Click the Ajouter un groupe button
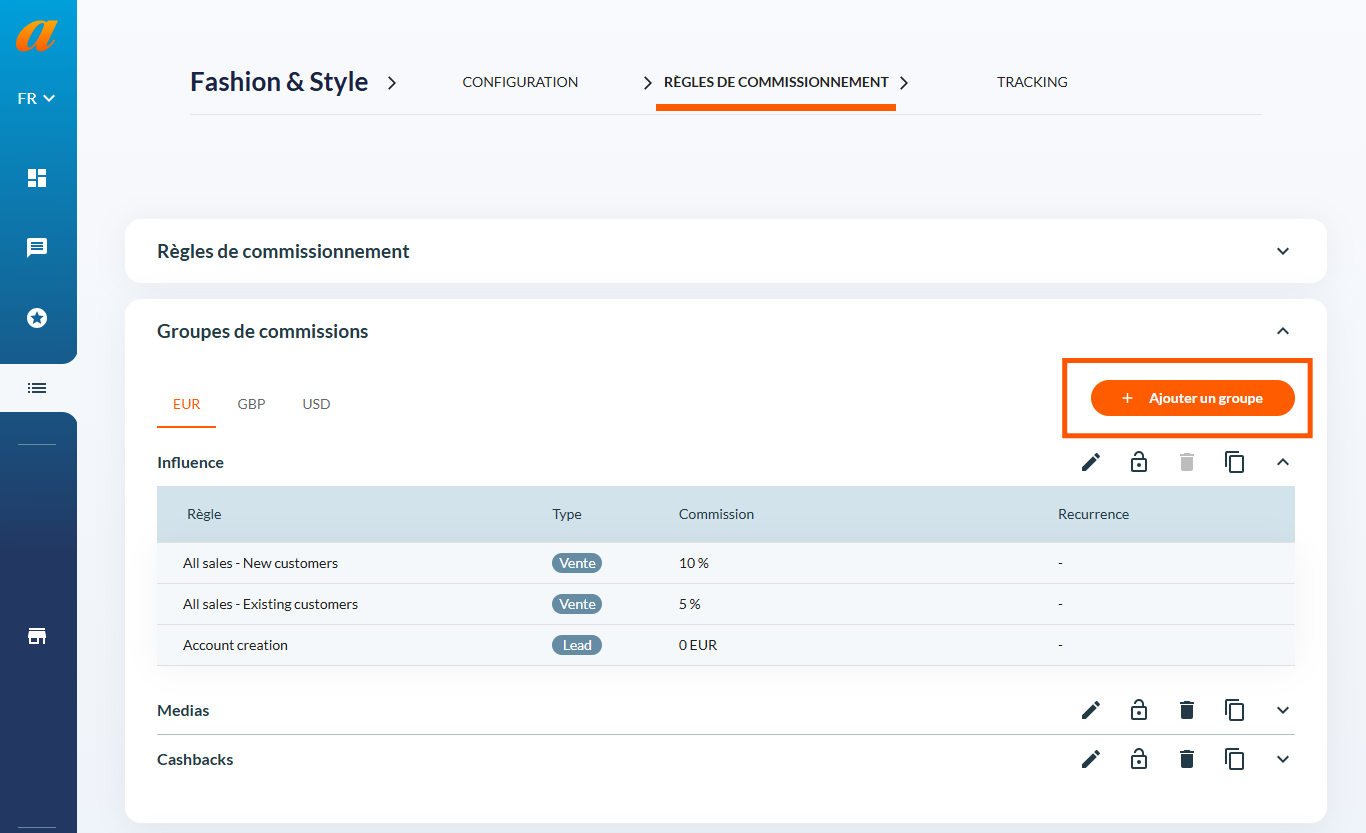 pyautogui.click(x=1192, y=398)
